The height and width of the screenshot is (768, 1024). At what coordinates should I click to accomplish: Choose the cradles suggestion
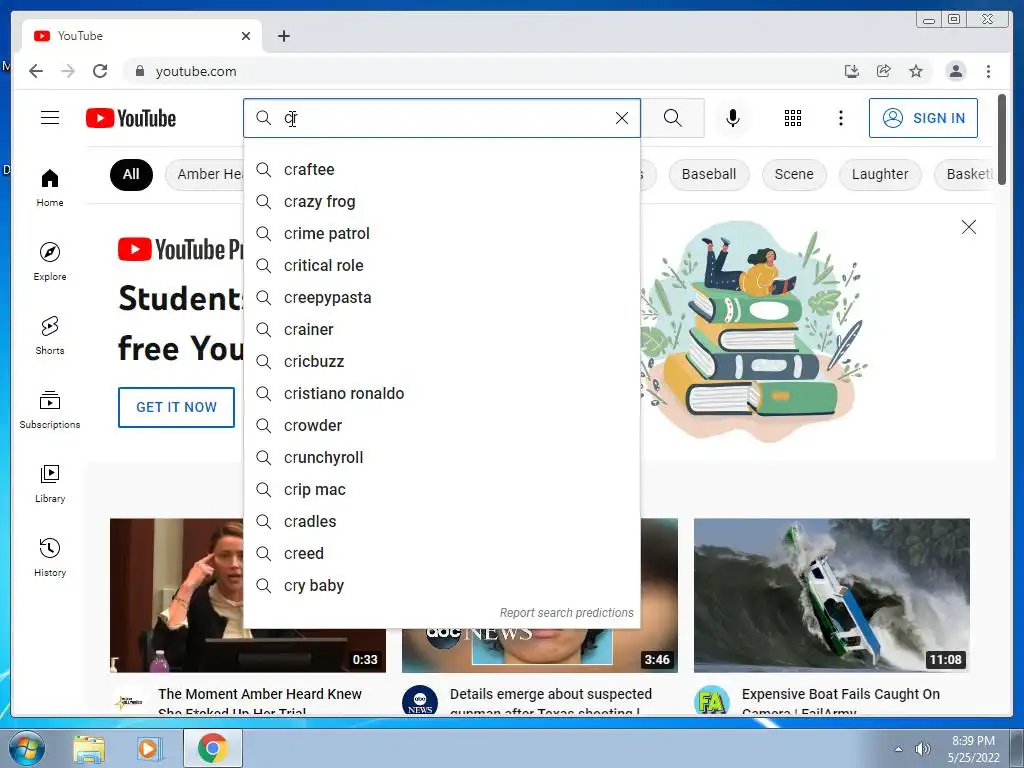(441, 521)
